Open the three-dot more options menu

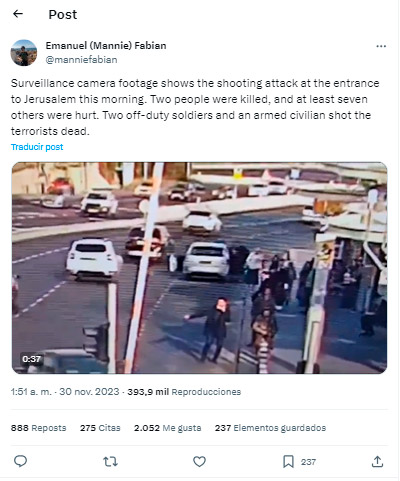381,46
